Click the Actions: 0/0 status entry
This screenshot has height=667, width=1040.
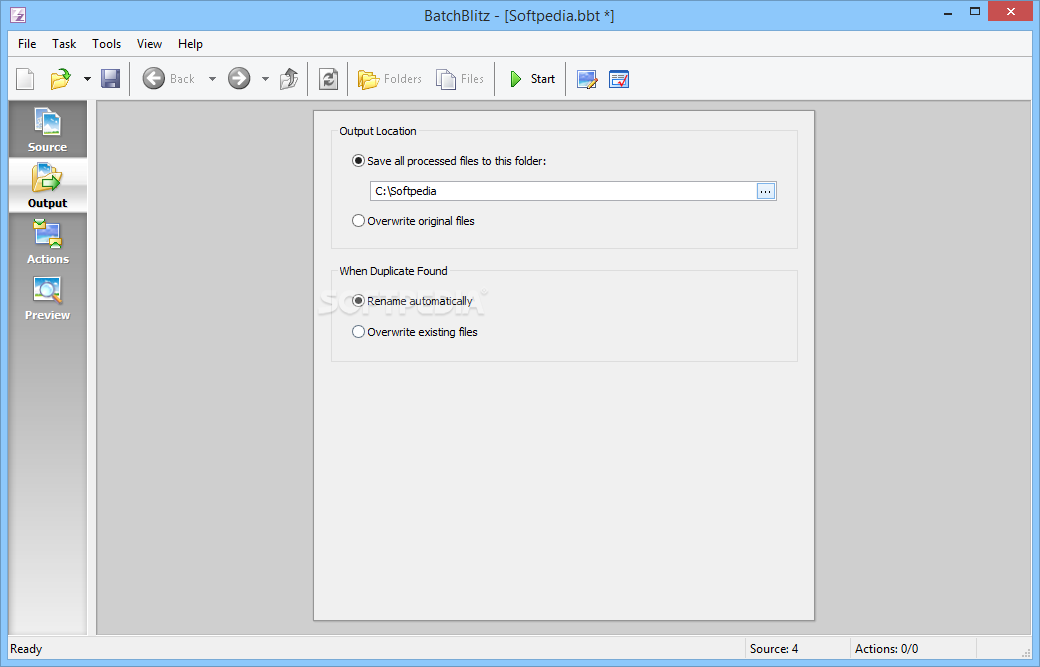[887, 649]
